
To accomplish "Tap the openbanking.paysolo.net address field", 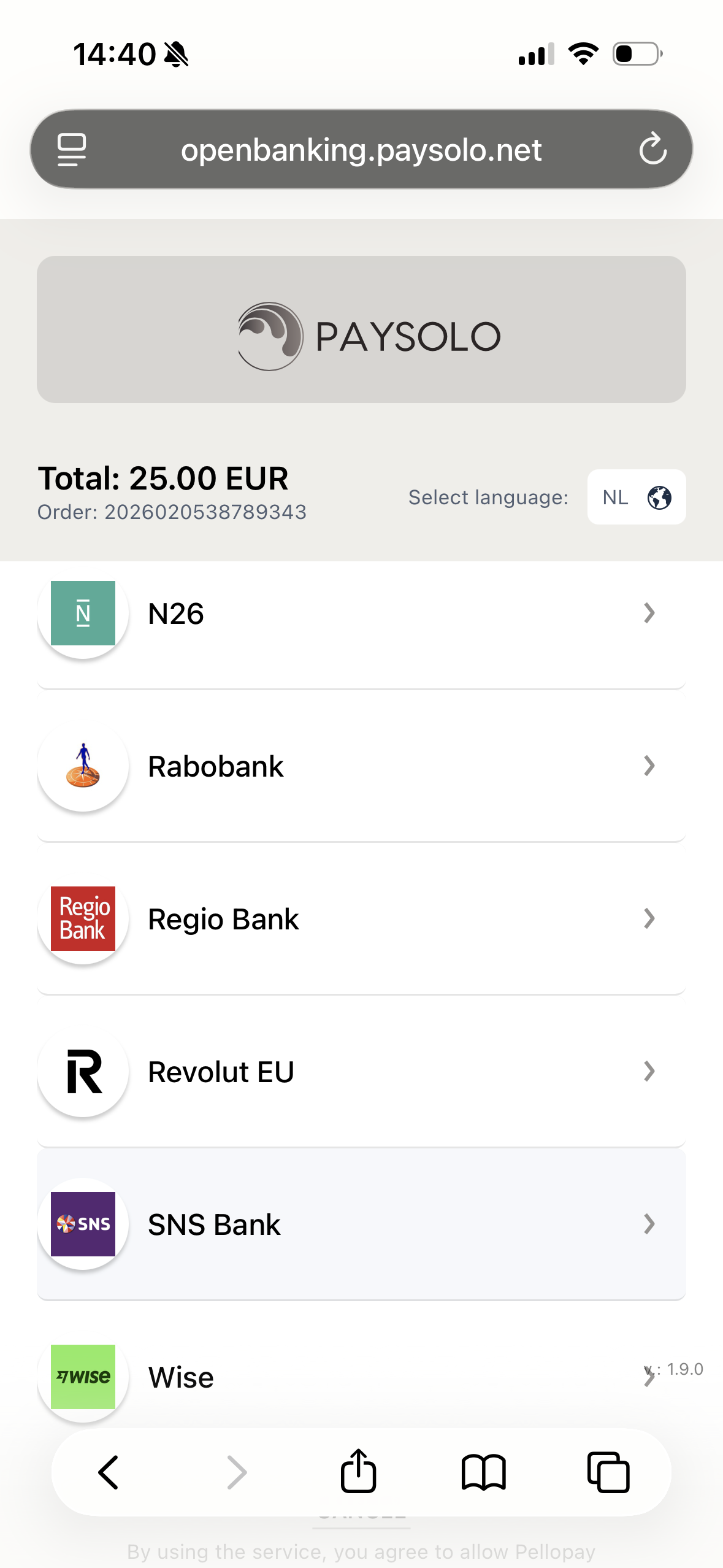I will coord(361,150).
